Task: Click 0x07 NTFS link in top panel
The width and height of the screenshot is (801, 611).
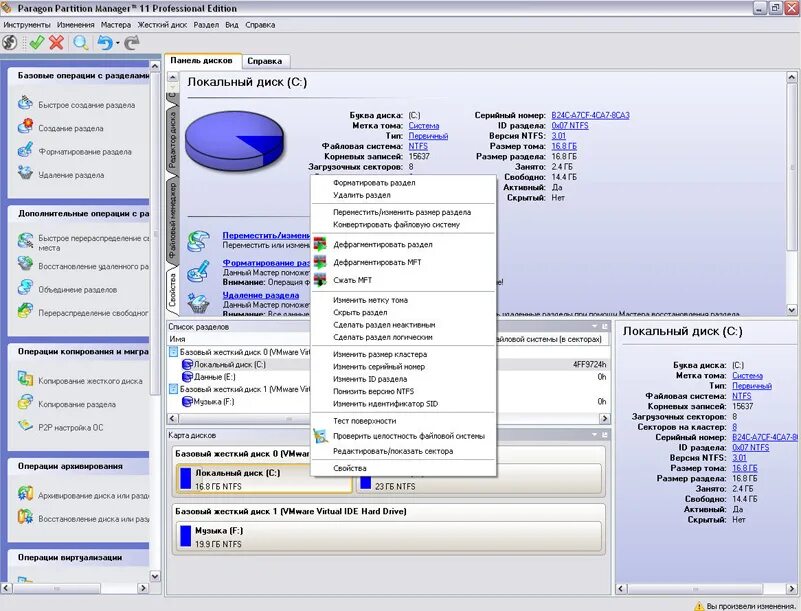Action: tap(570, 125)
